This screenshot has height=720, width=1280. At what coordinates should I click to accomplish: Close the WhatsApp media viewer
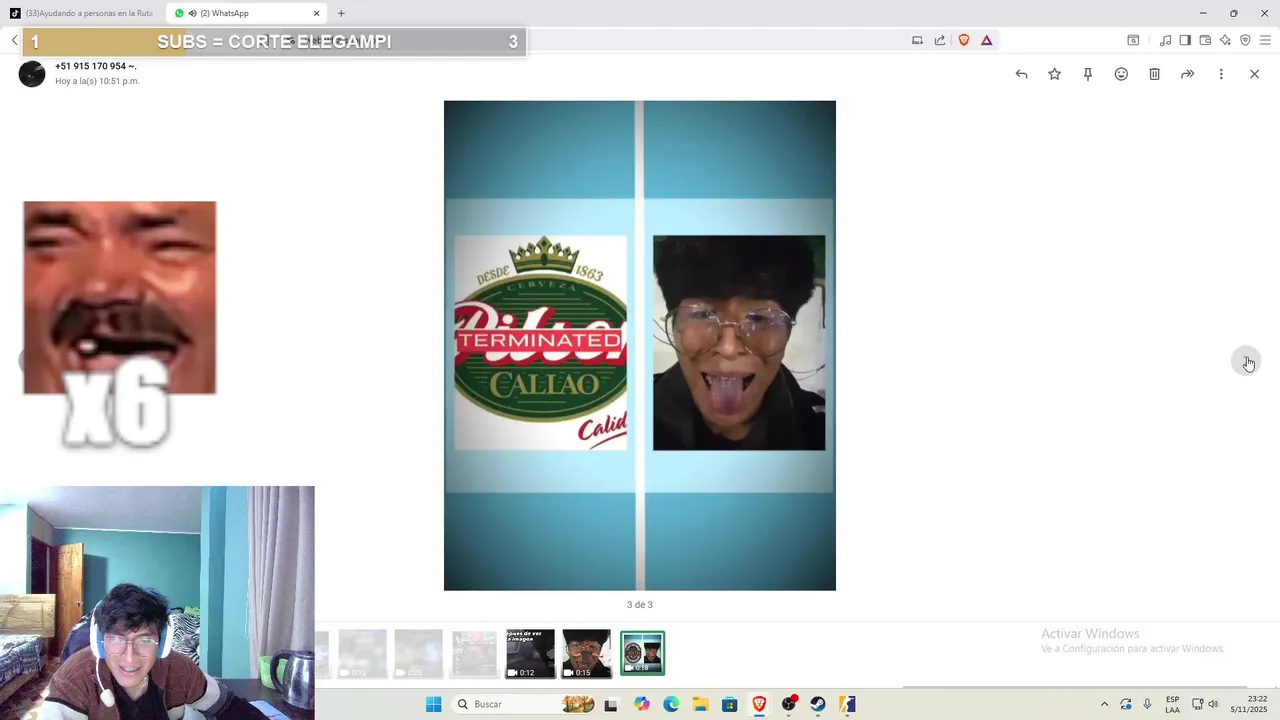pos(1254,74)
